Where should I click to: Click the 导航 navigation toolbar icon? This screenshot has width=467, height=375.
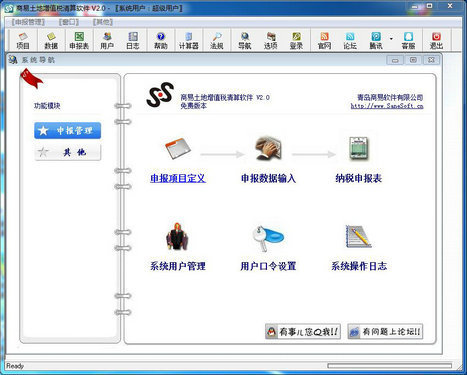point(245,41)
